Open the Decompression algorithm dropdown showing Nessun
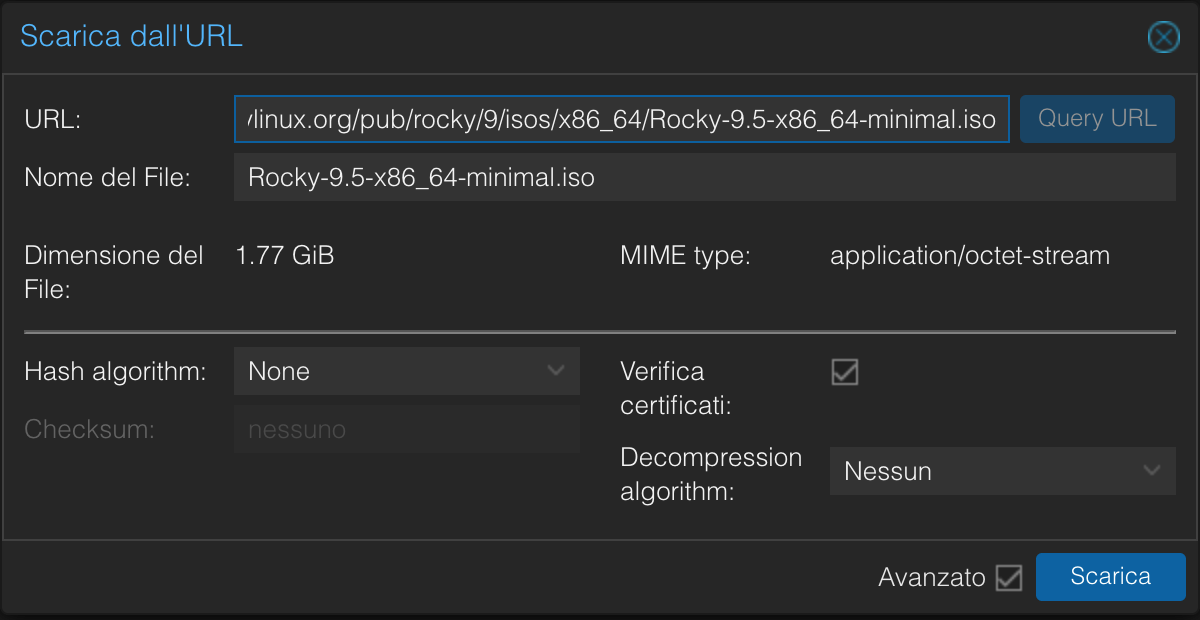The height and width of the screenshot is (620, 1200). [x=1002, y=471]
